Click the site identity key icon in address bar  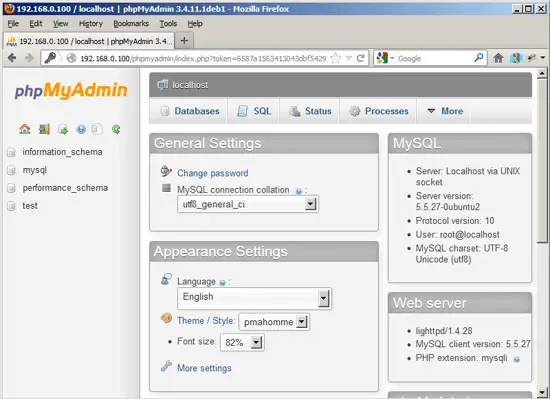[50, 58]
